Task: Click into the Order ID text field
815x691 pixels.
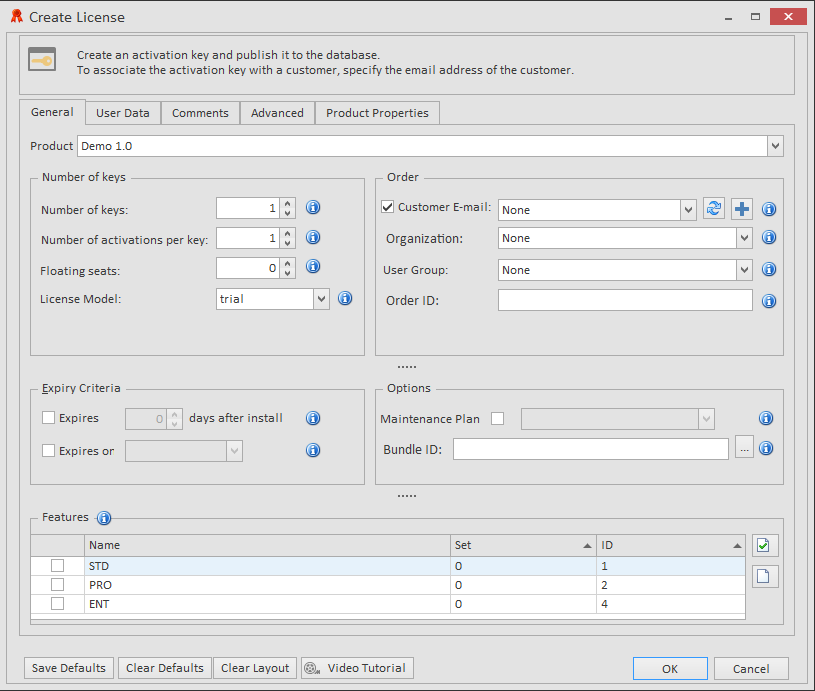Action: [x=625, y=301]
